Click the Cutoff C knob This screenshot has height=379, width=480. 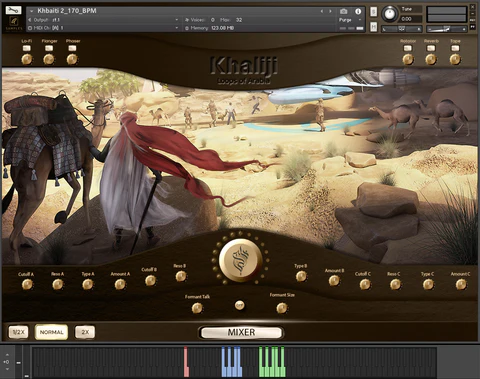click(x=365, y=284)
